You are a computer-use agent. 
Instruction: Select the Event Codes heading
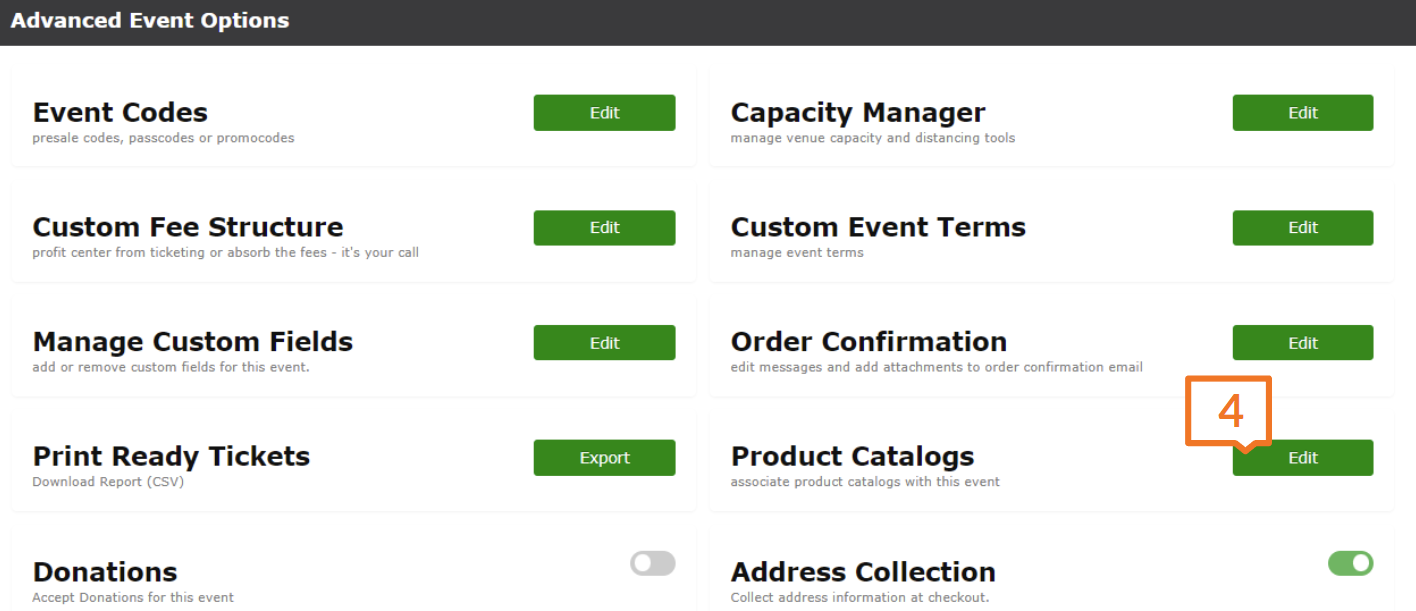coord(120,112)
